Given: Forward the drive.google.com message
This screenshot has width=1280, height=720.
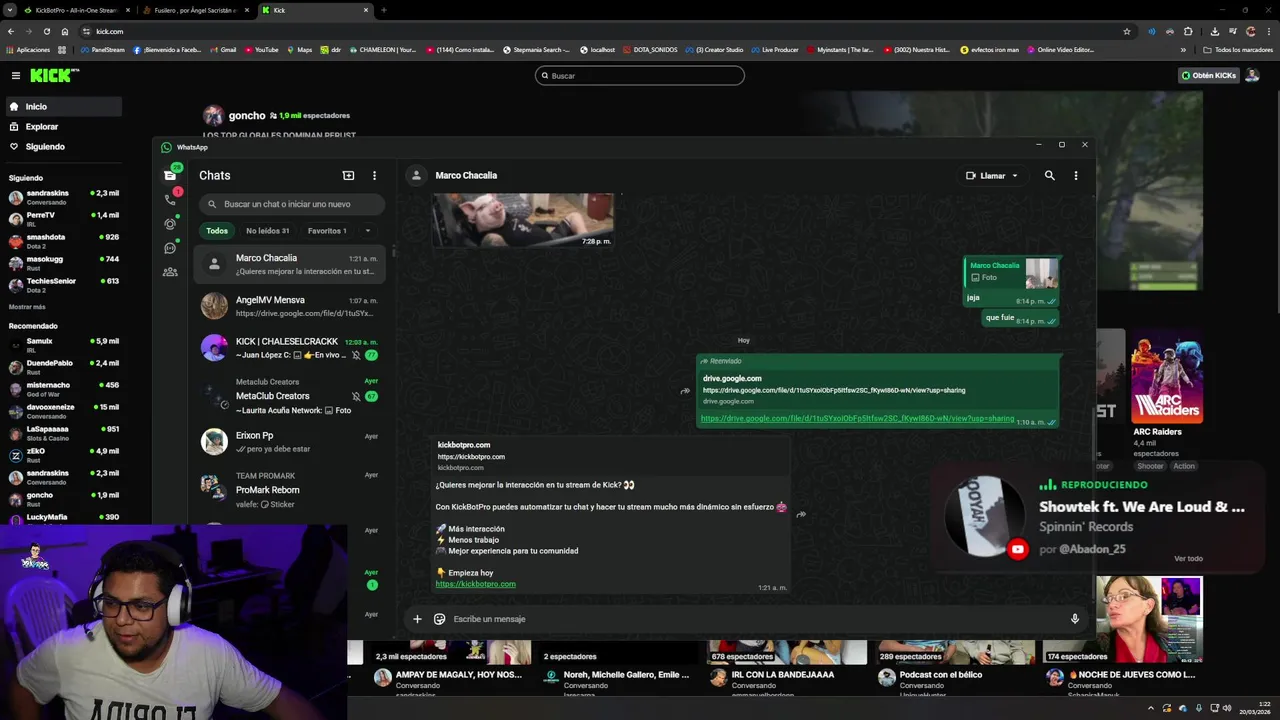Looking at the screenshot, I should pos(685,391).
